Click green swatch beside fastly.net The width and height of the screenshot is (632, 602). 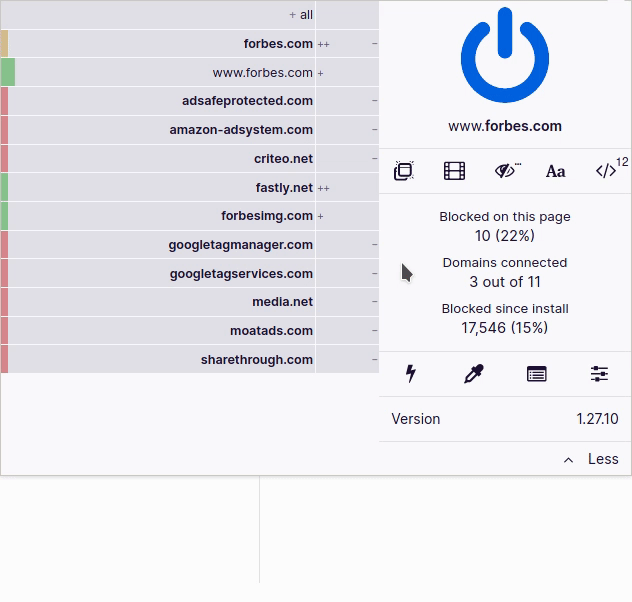[x=4, y=187]
